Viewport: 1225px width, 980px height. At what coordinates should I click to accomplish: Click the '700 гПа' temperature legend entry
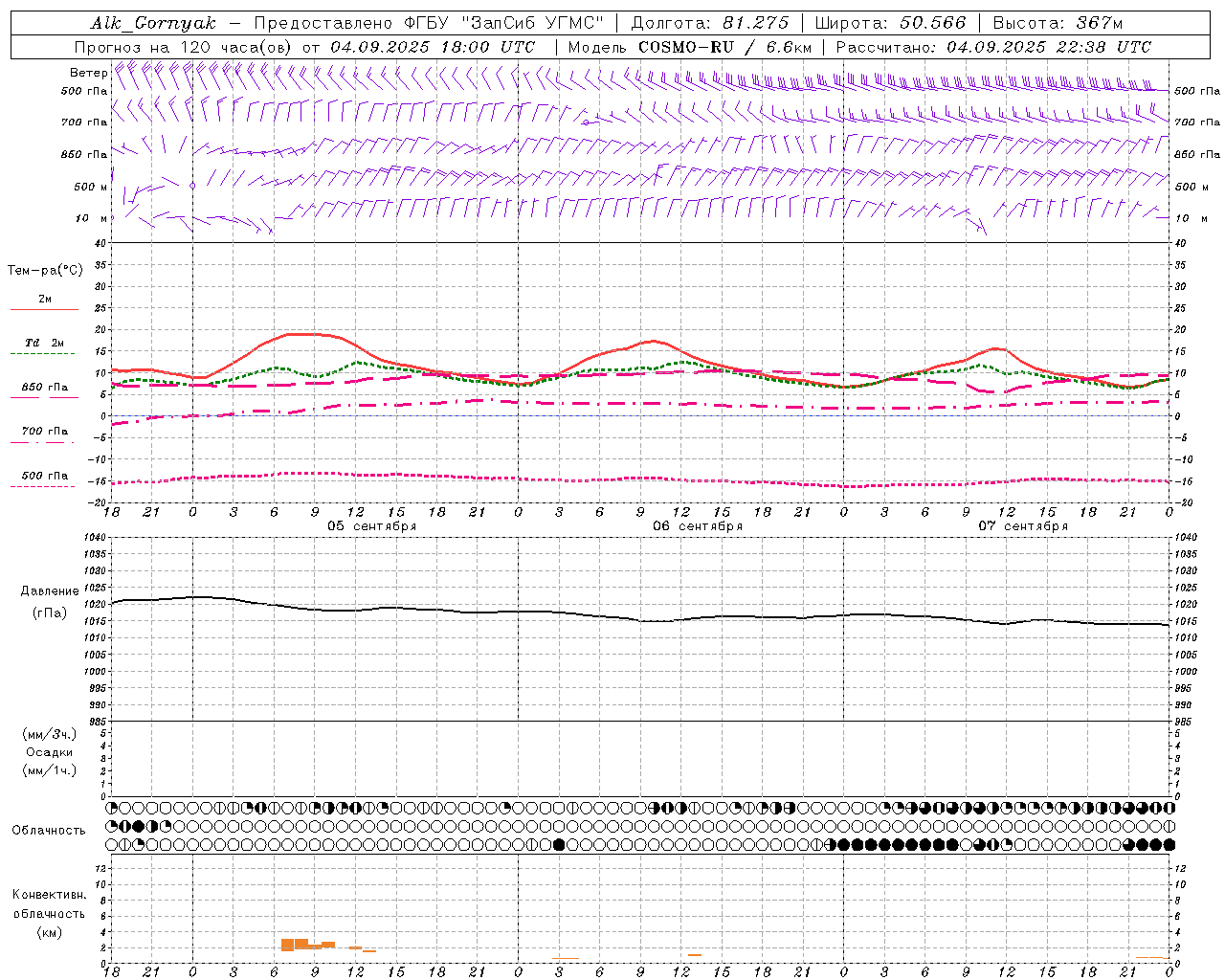(x=44, y=432)
